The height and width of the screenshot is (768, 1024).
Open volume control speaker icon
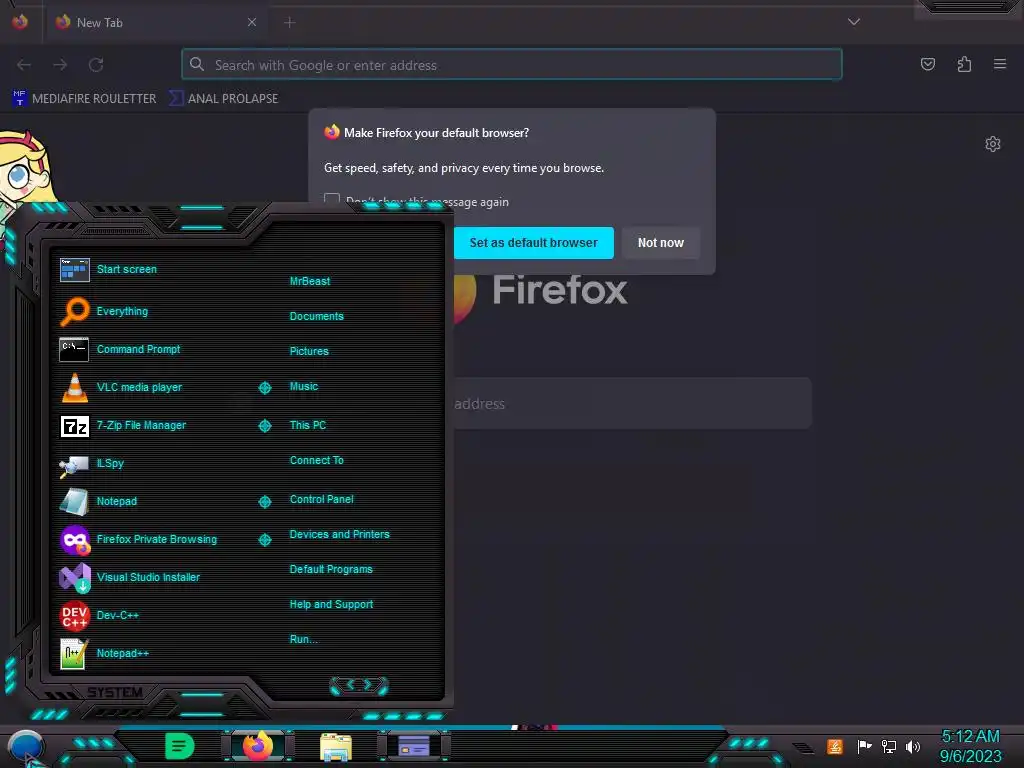point(913,746)
